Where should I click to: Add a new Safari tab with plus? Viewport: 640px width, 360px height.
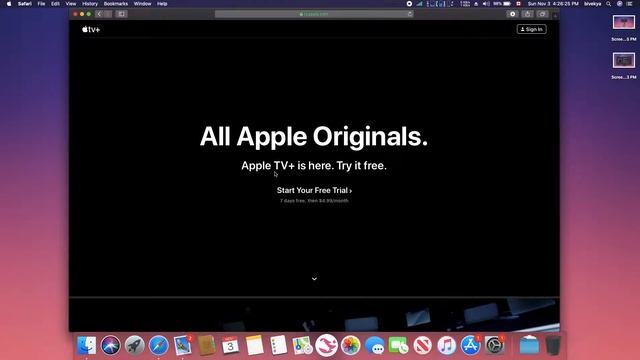pos(555,16)
